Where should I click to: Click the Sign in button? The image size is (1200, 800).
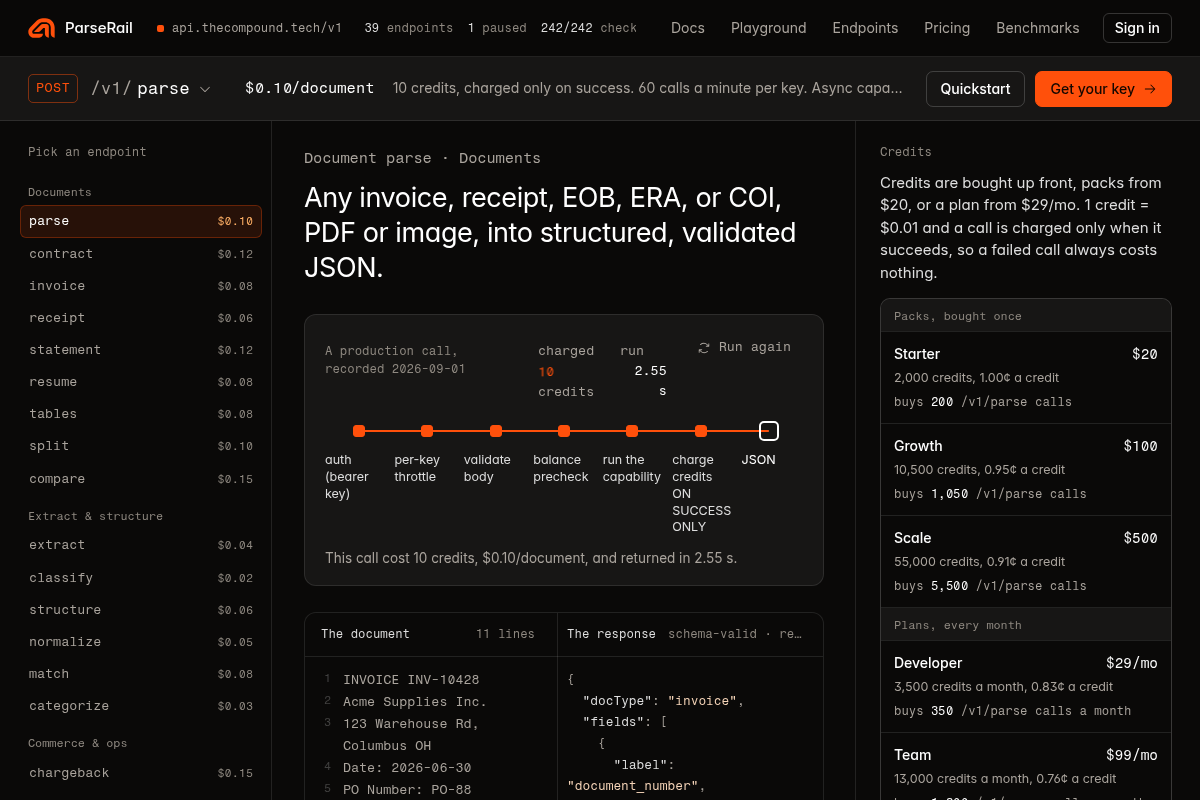[1137, 28]
